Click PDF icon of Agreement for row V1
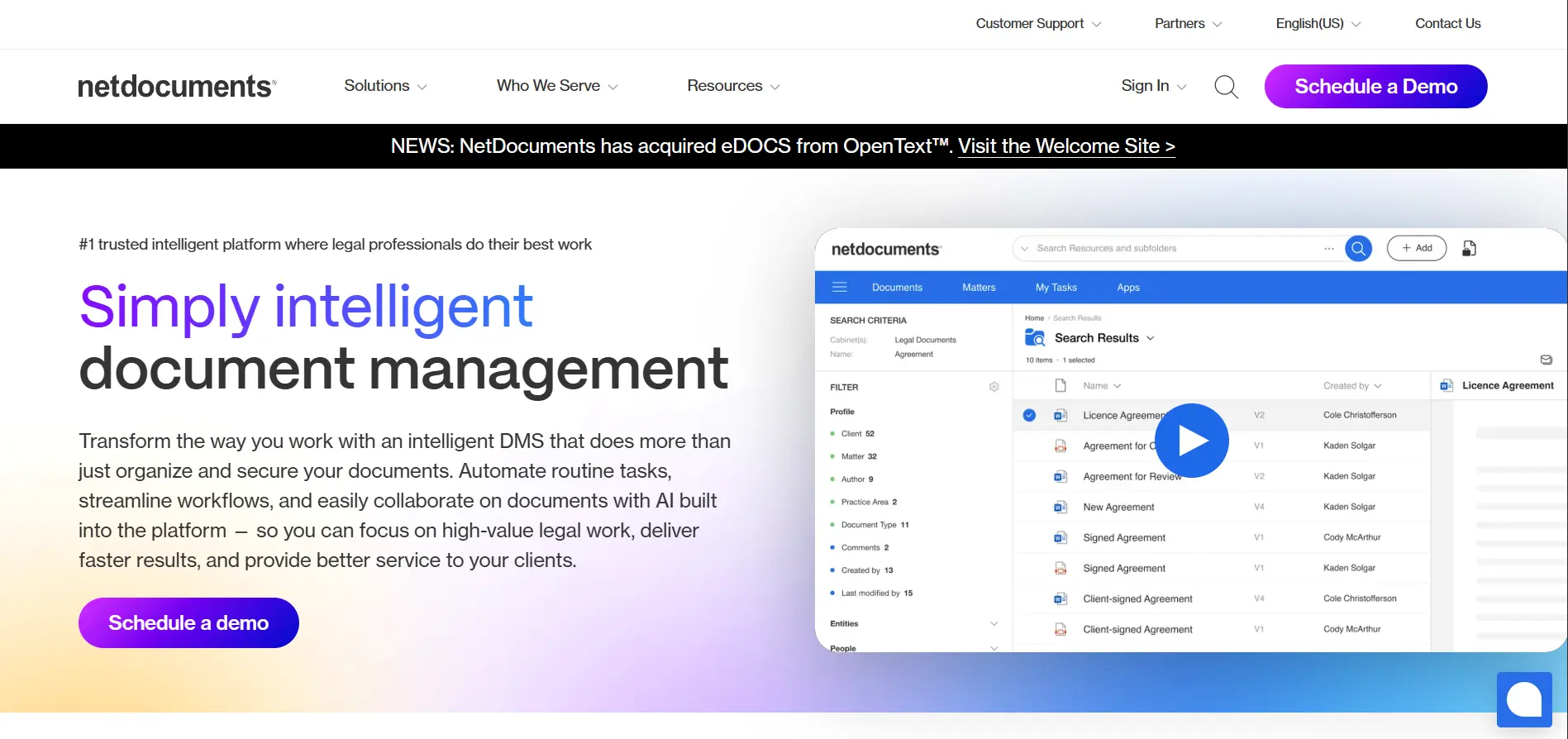The height and width of the screenshot is (739, 1568). pos(1060,446)
